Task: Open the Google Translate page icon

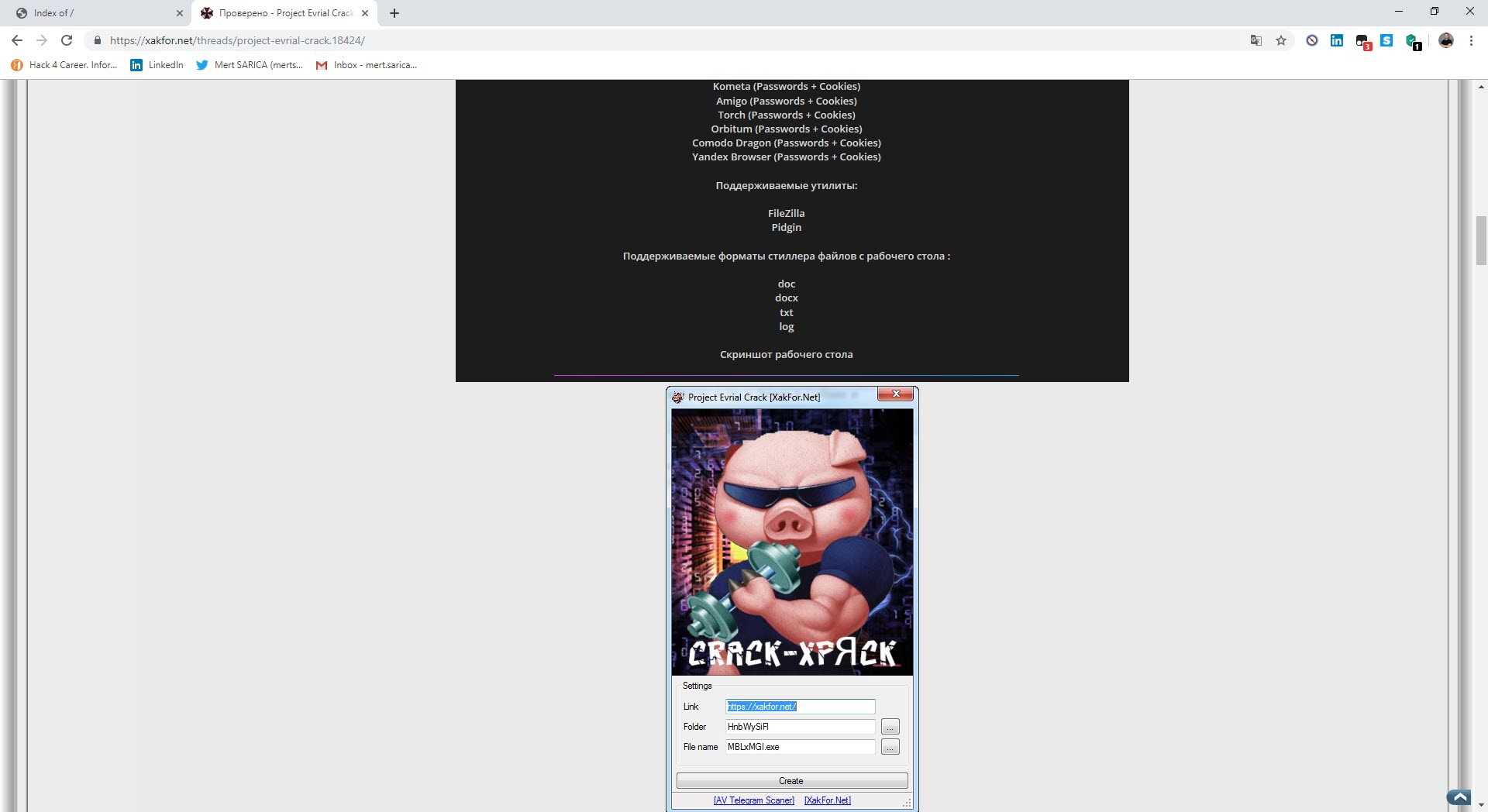Action: point(1256,40)
